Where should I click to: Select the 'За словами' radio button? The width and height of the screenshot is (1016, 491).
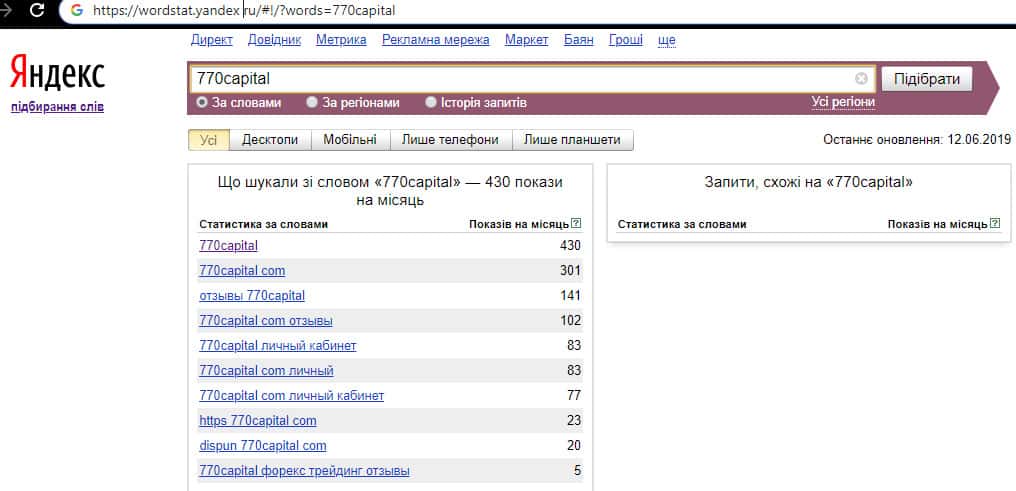(x=202, y=102)
